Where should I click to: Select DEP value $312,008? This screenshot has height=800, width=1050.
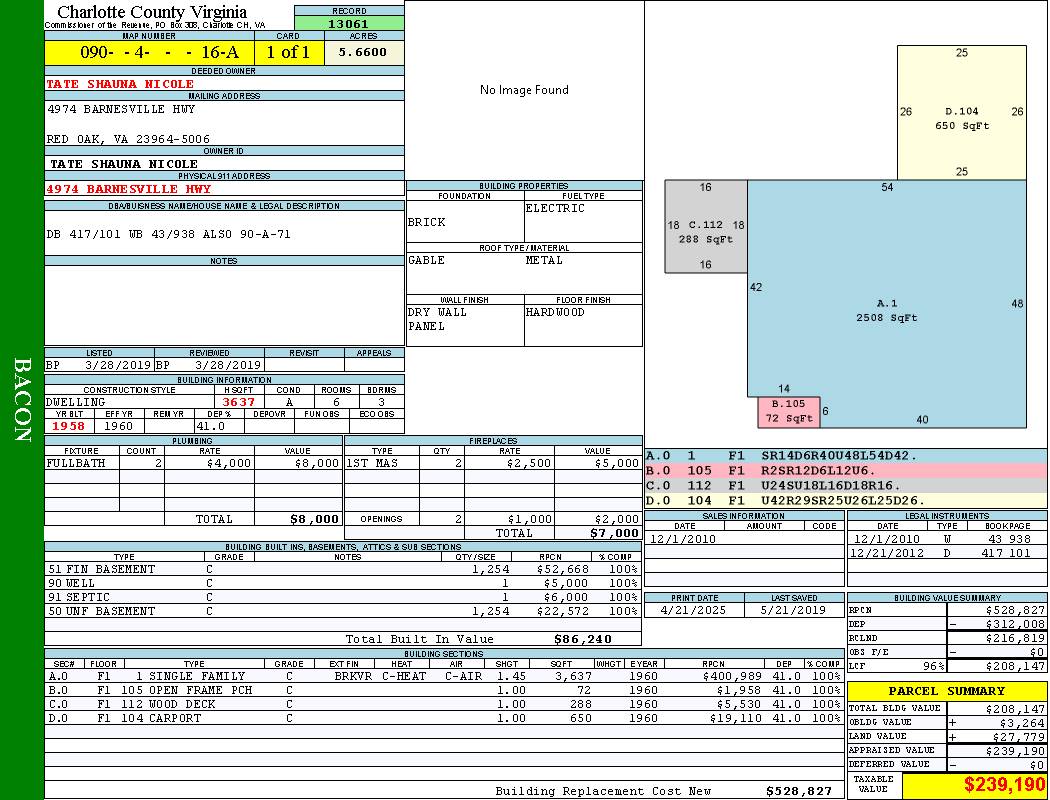1015,624
